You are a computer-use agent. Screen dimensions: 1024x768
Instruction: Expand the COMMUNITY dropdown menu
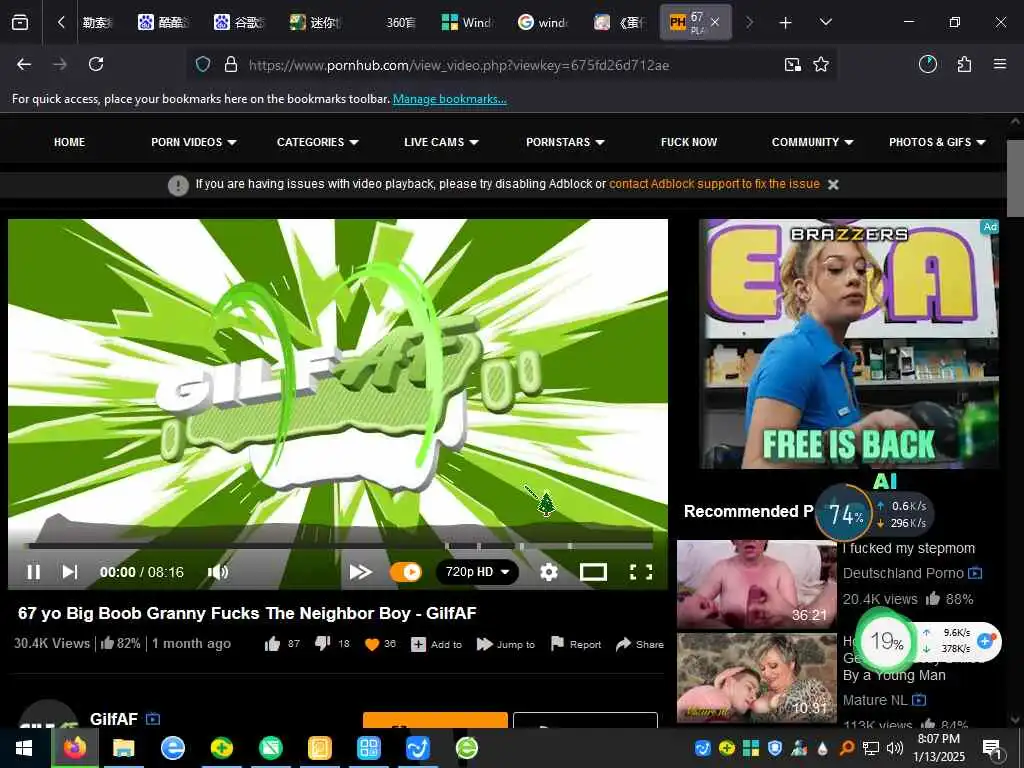[812, 142]
